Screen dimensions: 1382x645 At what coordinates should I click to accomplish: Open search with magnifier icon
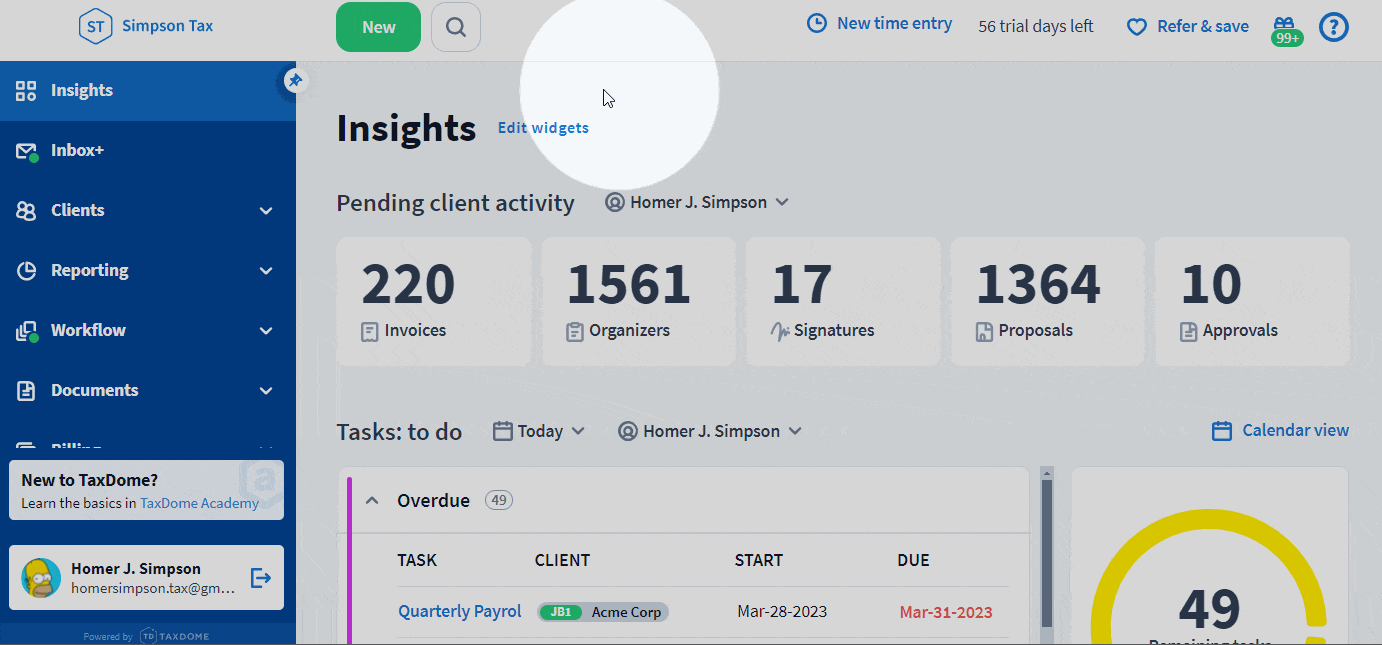coord(456,27)
